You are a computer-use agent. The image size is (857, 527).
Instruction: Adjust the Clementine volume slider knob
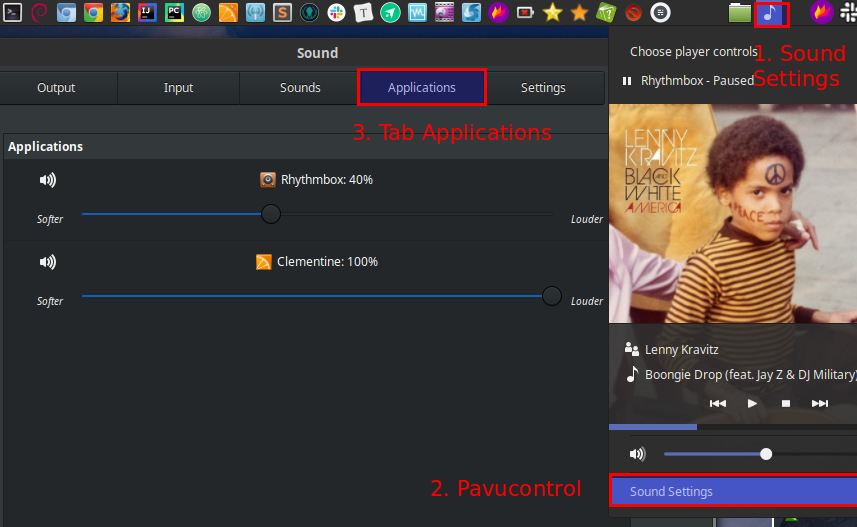(x=551, y=296)
